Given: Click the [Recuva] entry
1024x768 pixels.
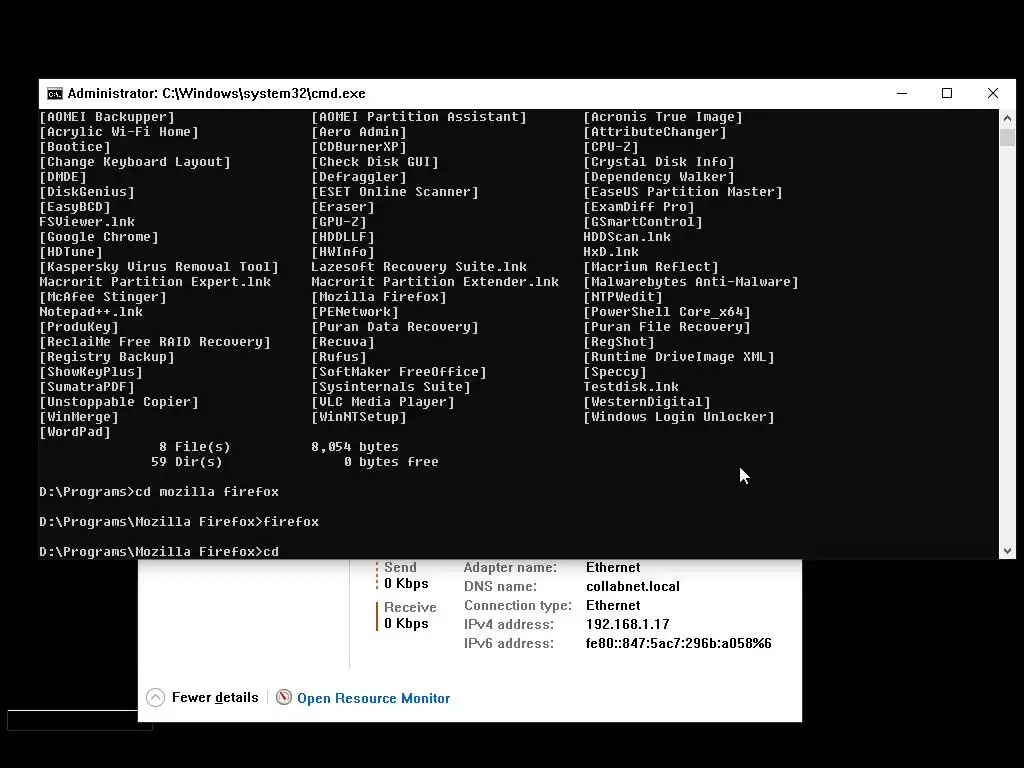Looking at the screenshot, I should pyautogui.click(x=343, y=342).
